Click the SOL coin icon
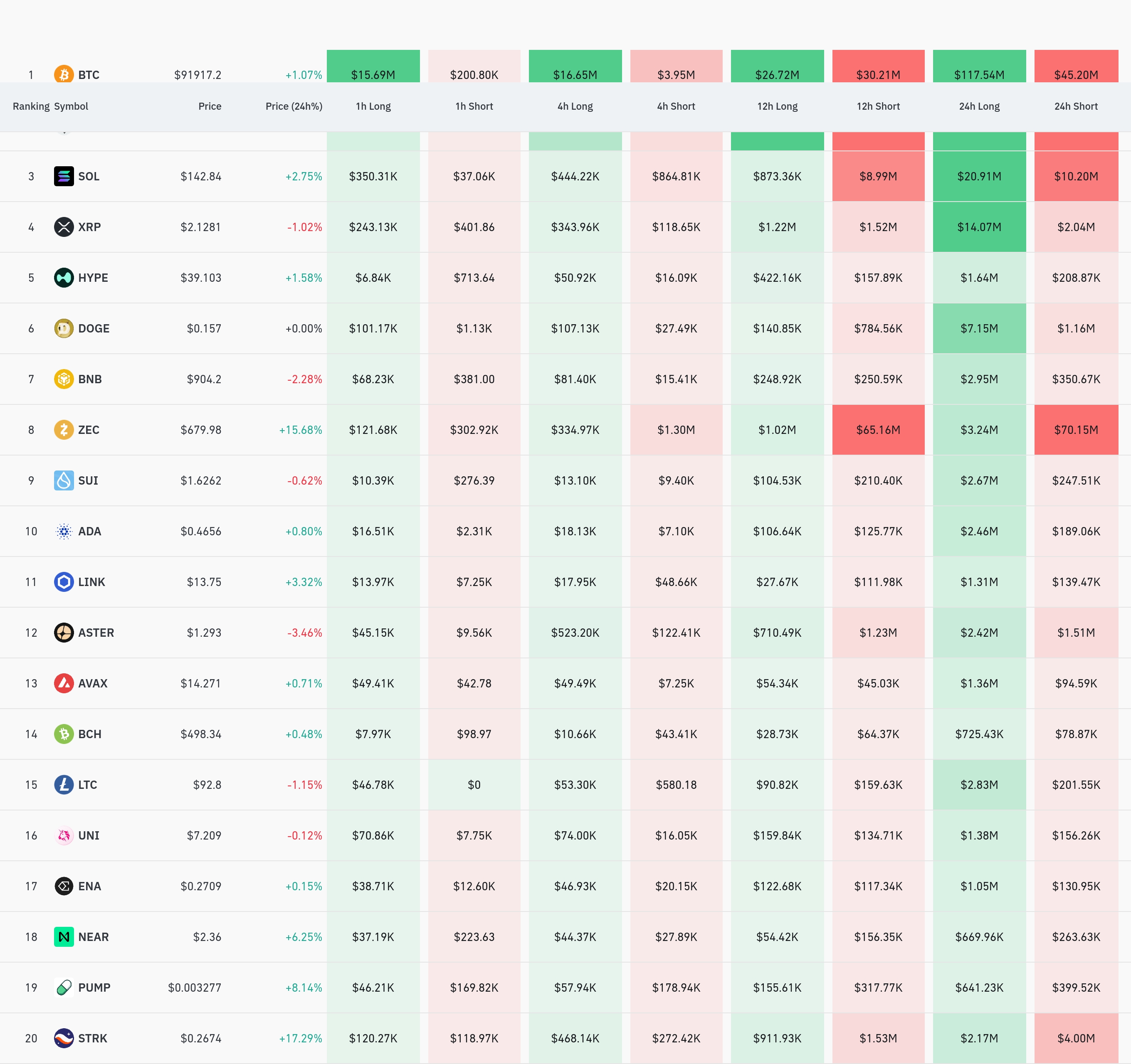 tap(64, 176)
